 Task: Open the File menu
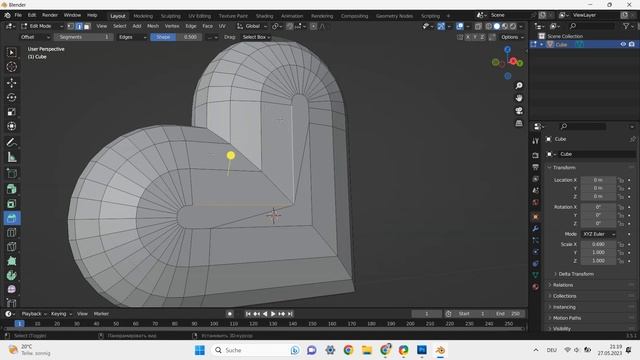(x=18, y=15)
